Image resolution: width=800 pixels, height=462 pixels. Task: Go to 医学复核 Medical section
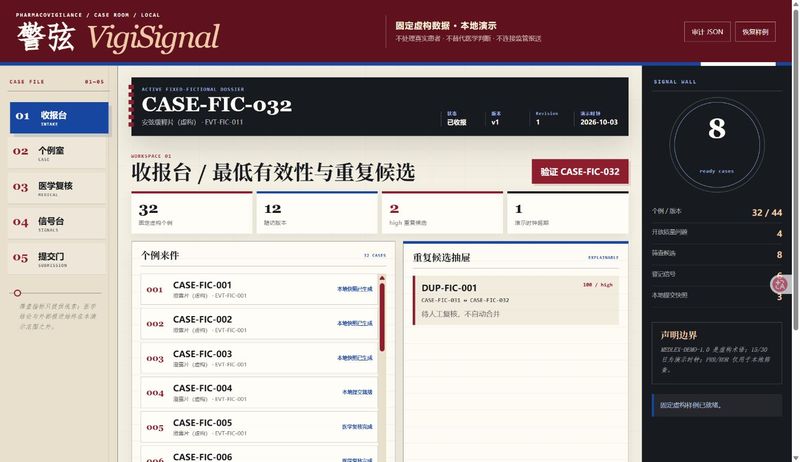pos(57,188)
